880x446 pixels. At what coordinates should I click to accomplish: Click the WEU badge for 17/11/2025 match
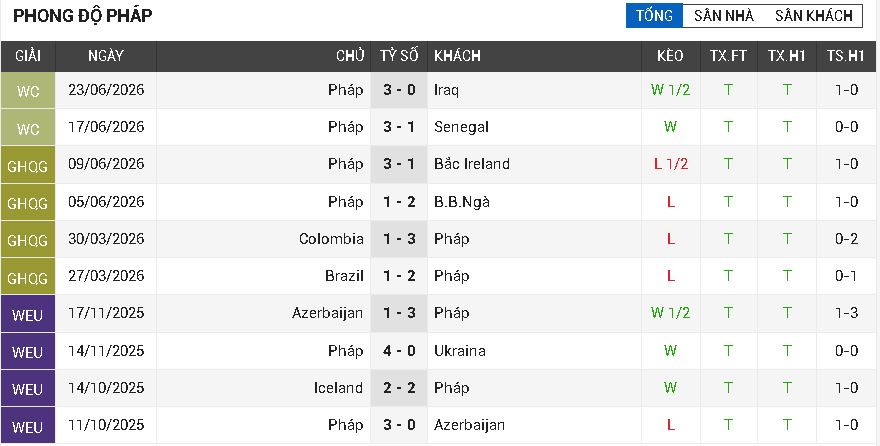(x=28, y=314)
